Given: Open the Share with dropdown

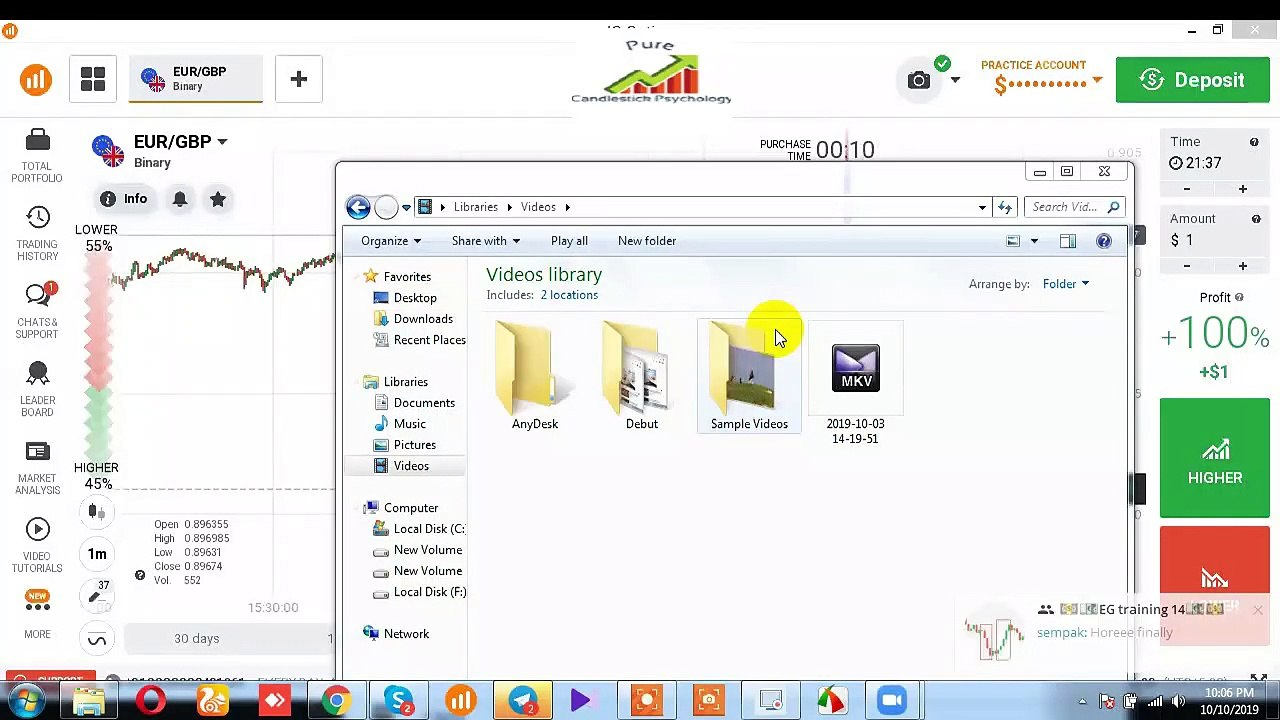Looking at the screenshot, I should click(485, 241).
